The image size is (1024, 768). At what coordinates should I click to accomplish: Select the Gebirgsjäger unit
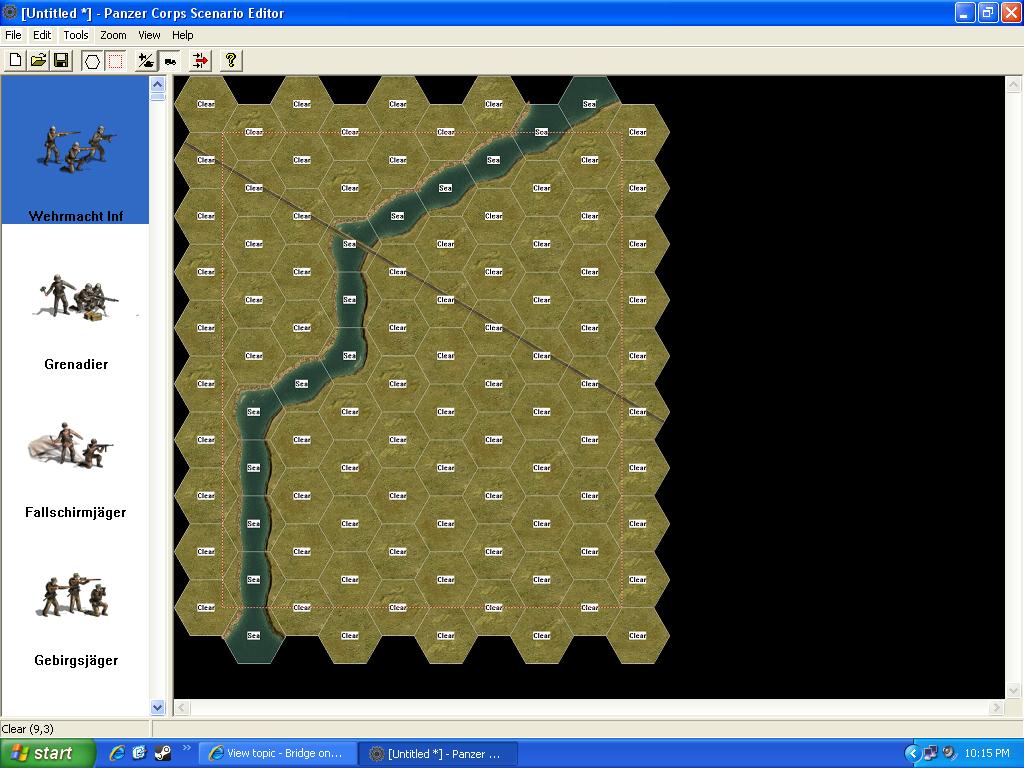(75, 595)
